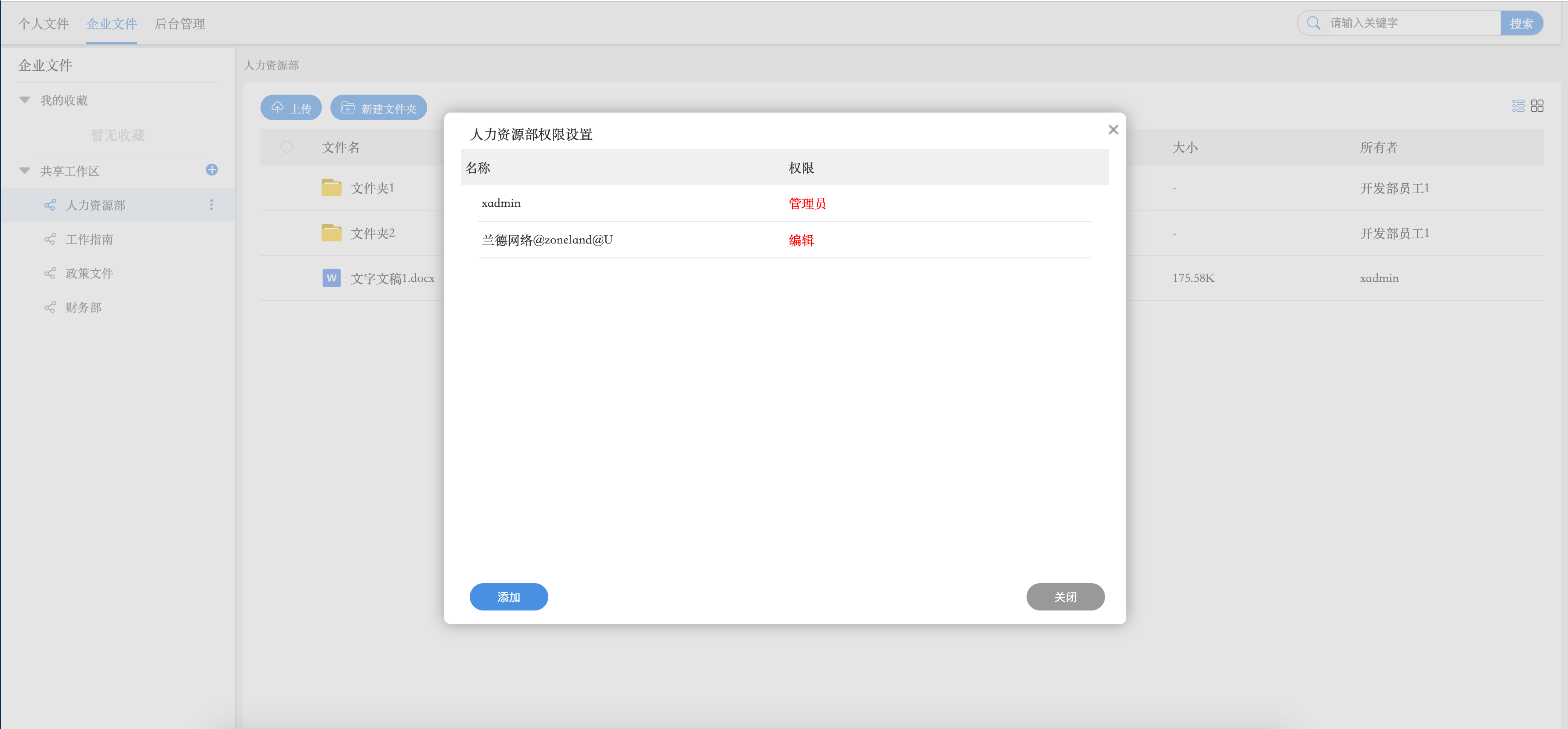This screenshot has width=1568, height=729.
Task: Open the 后台管理 tab
Action: click(179, 24)
